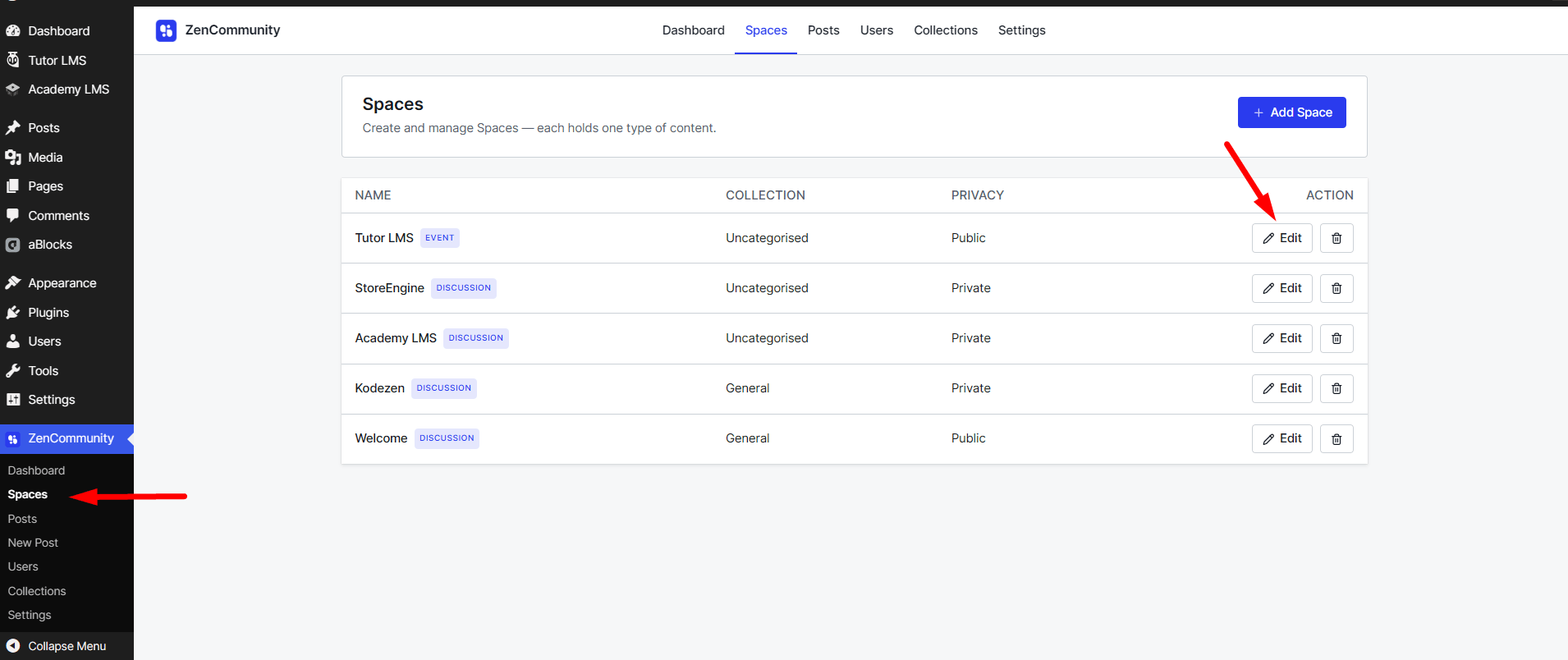Delete the Academy LMS space via trash icon

coord(1336,338)
